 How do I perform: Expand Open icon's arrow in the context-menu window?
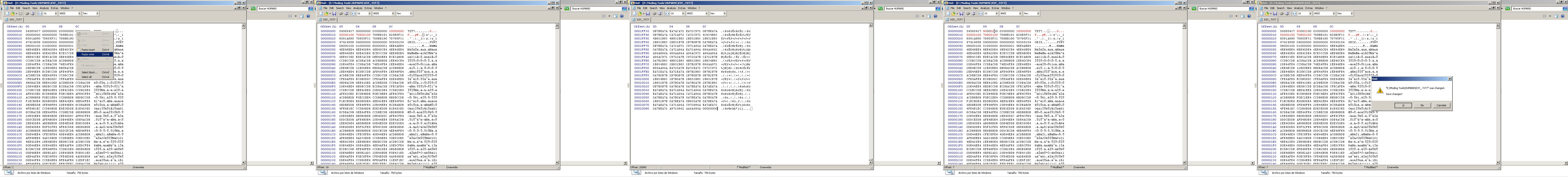(x=16, y=13)
